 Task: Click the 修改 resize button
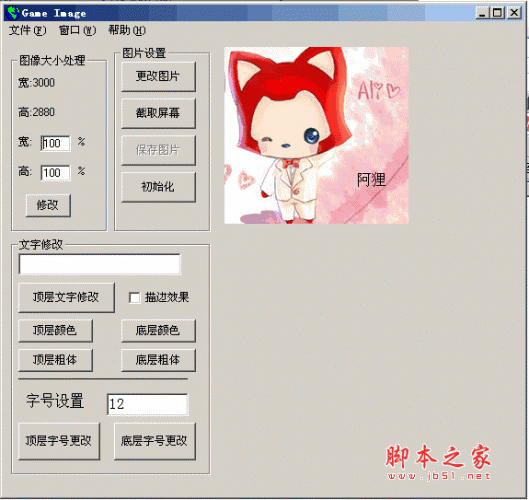pos(48,205)
